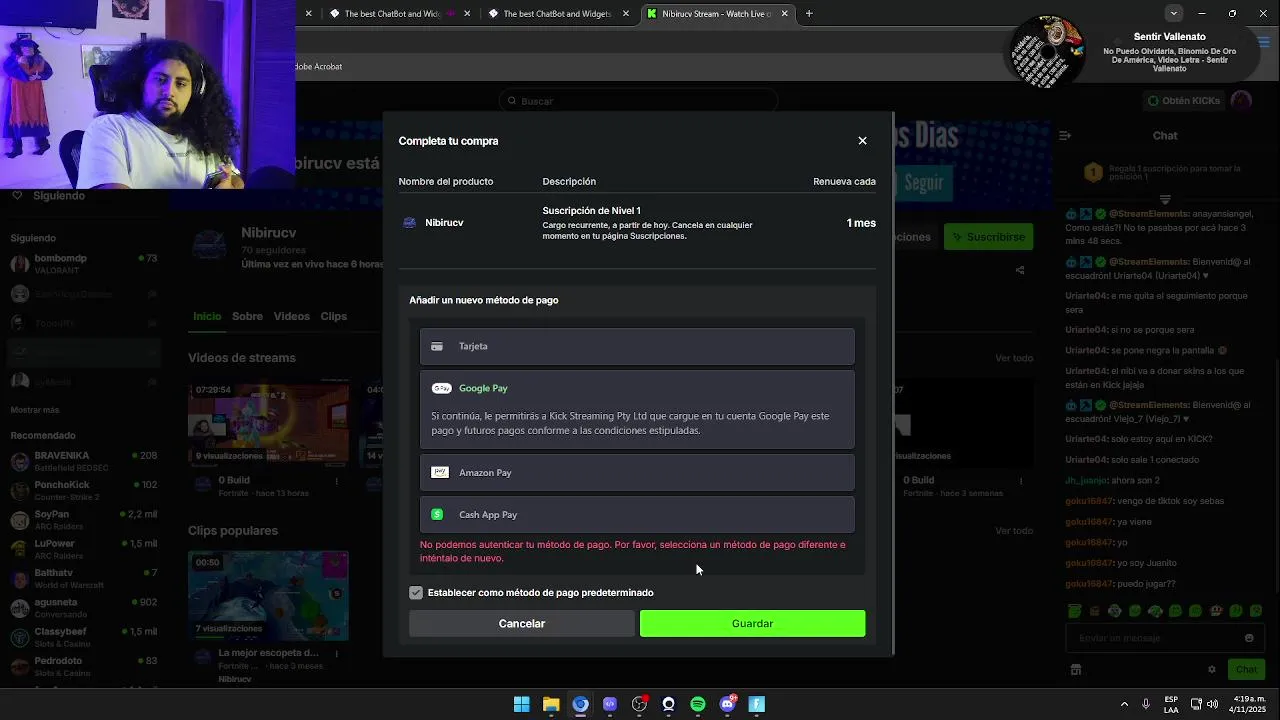Click the Google Pay logo icon
1280x720 pixels.
click(x=441, y=388)
